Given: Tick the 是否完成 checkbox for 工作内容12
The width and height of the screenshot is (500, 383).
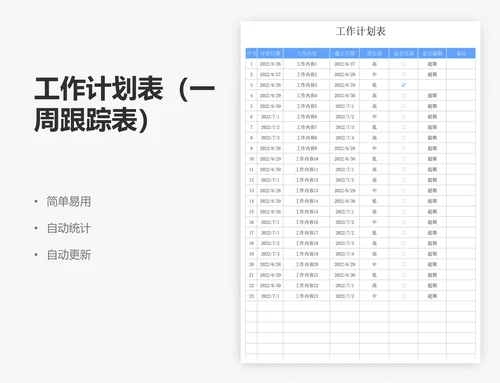Looking at the screenshot, I should click(x=403, y=180).
